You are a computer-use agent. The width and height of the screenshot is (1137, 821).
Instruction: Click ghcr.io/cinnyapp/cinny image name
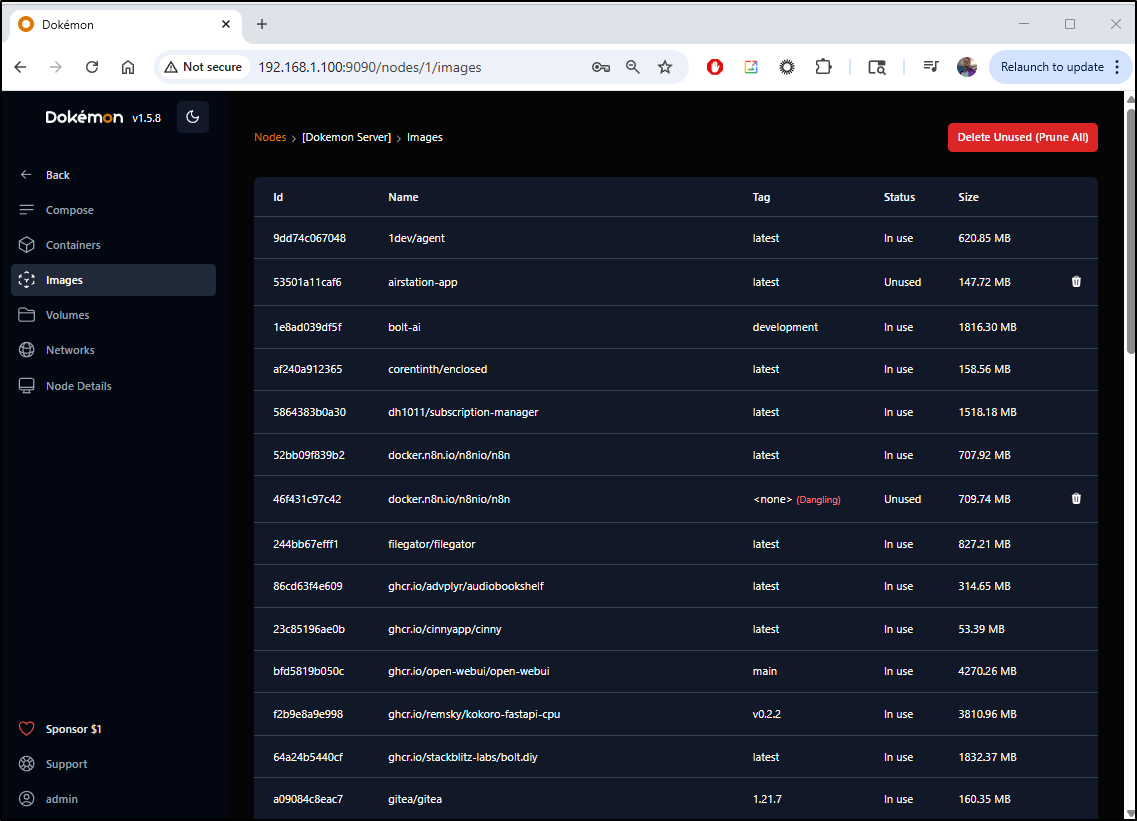pyautogui.click(x=445, y=629)
